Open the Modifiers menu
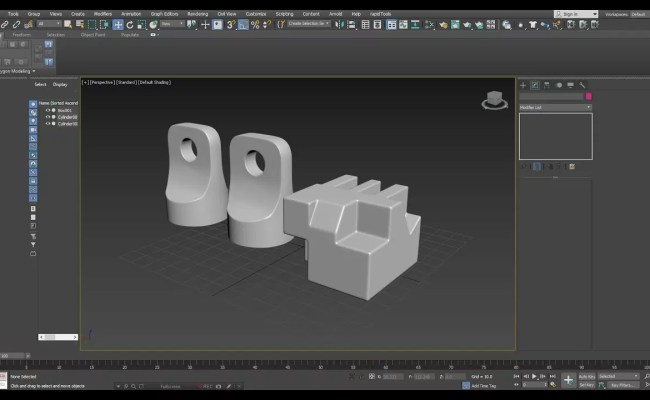The width and height of the screenshot is (650, 400). tap(102, 14)
